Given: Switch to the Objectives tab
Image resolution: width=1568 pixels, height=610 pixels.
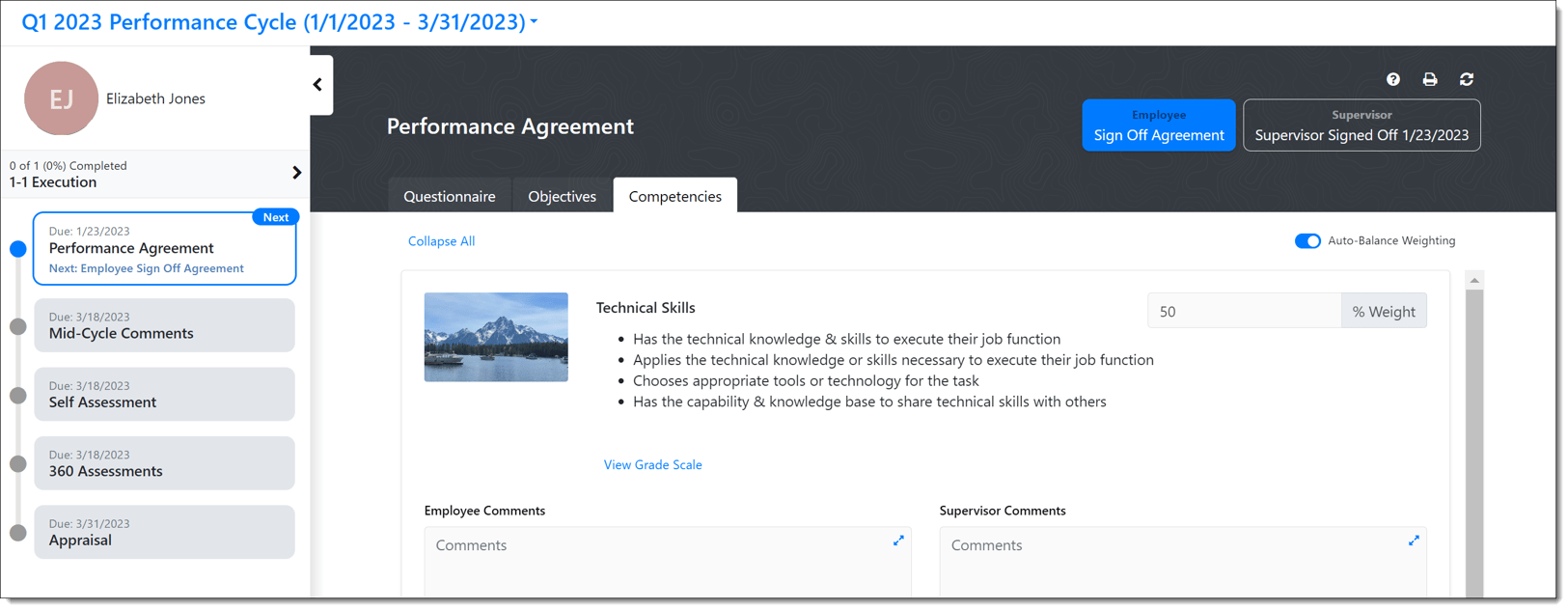Looking at the screenshot, I should point(562,195).
